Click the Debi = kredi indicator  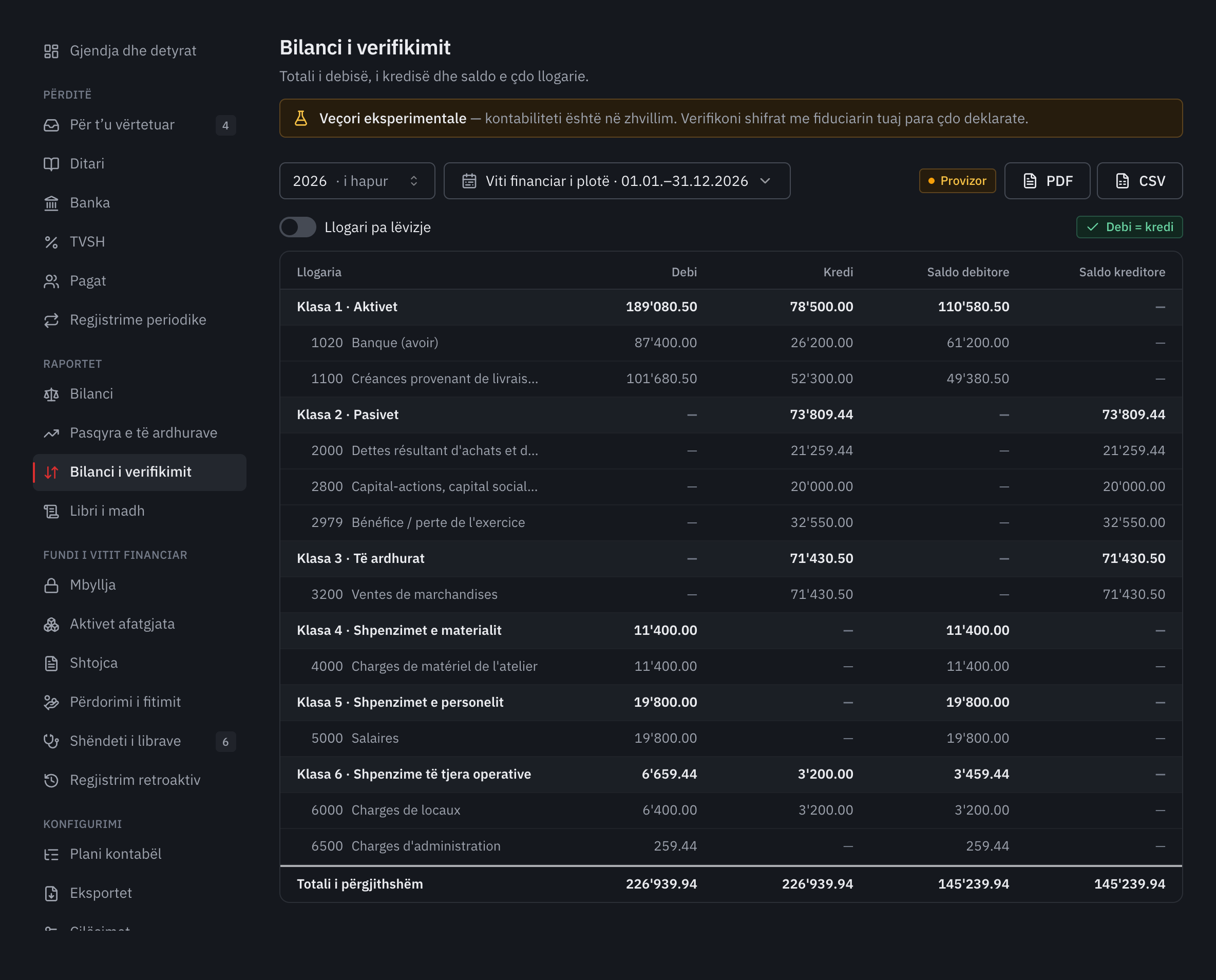pos(1129,227)
